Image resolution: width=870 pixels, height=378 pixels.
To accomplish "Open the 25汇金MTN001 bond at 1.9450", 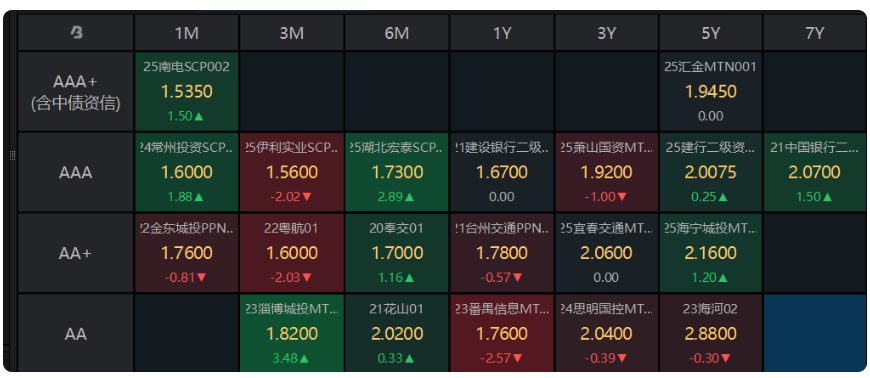I will tap(711, 92).
